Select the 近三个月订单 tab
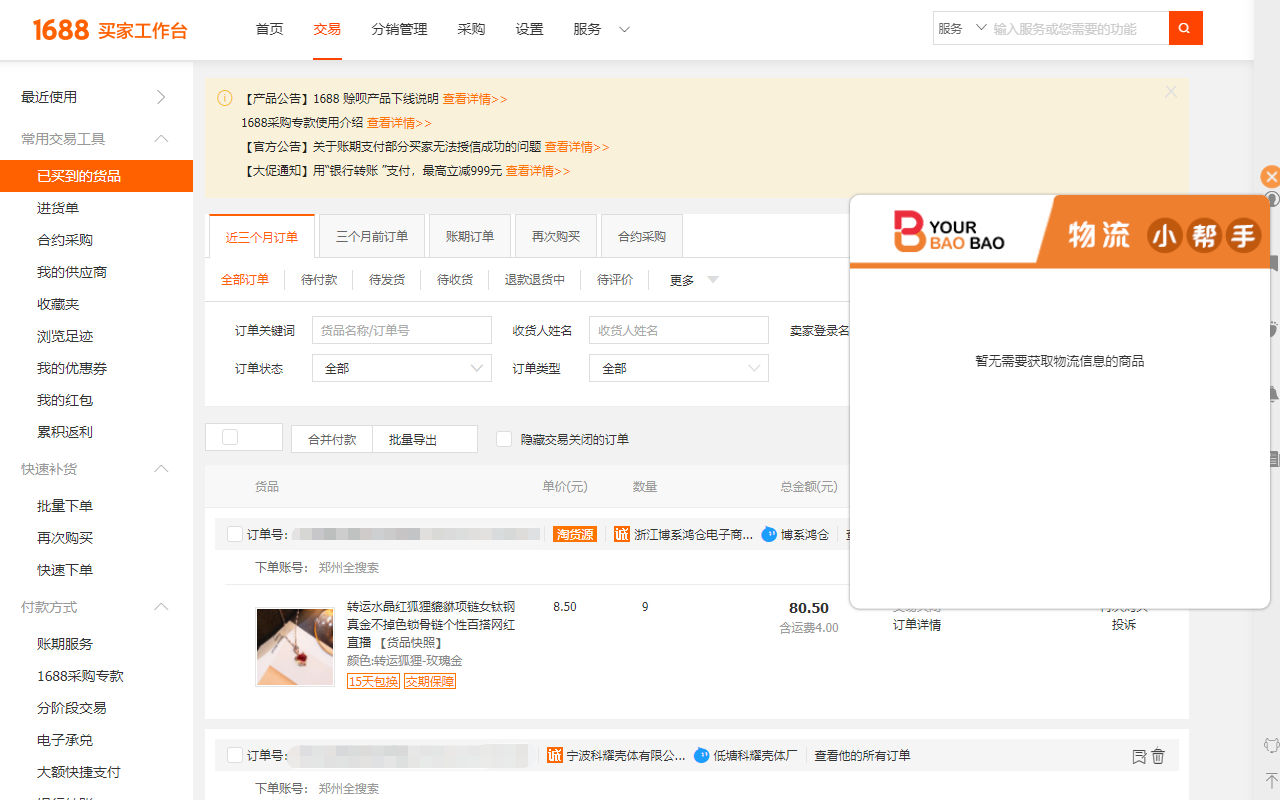The width and height of the screenshot is (1280, 800). [x=262, y=237]
